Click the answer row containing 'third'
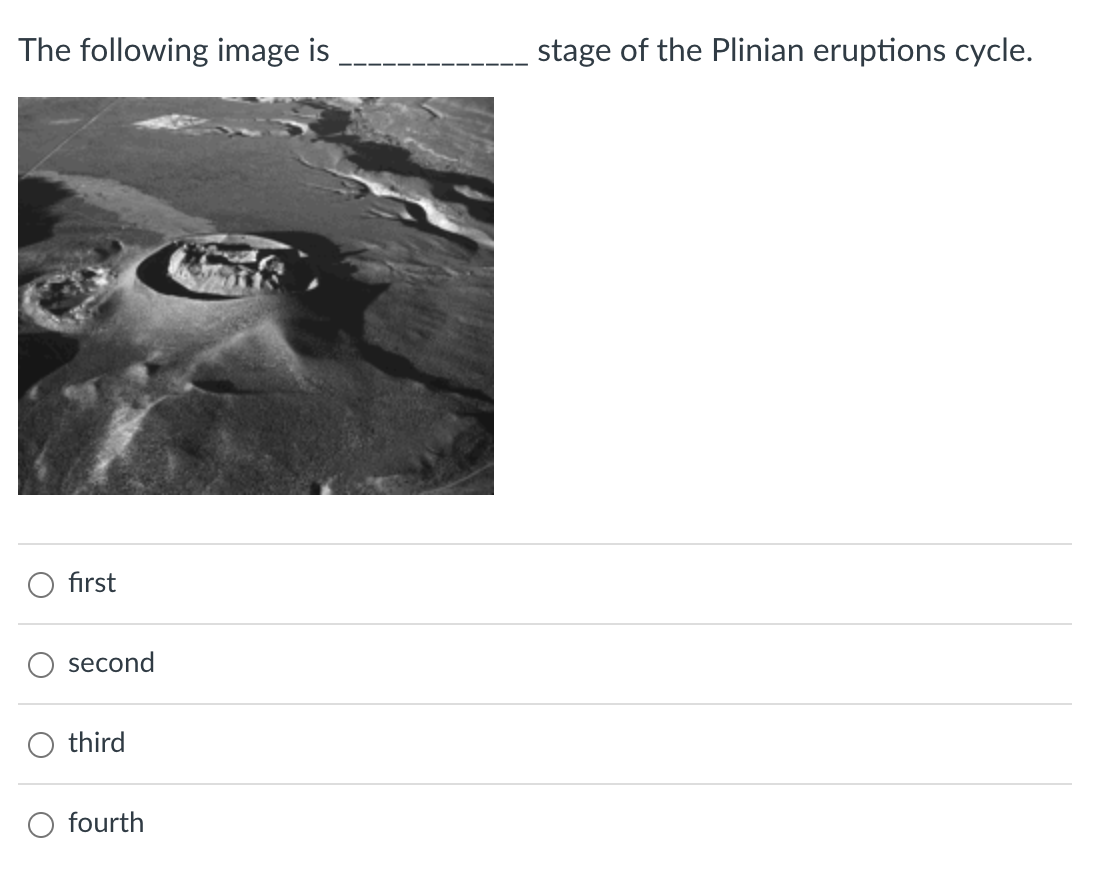The height and width of the screenshot is (878, 1094). (547, 744)
